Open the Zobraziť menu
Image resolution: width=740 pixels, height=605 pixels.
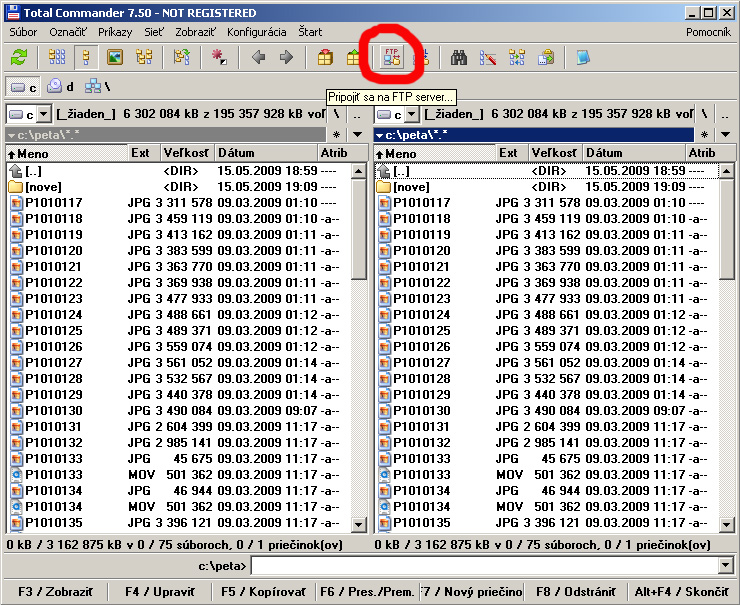[195, 32]
